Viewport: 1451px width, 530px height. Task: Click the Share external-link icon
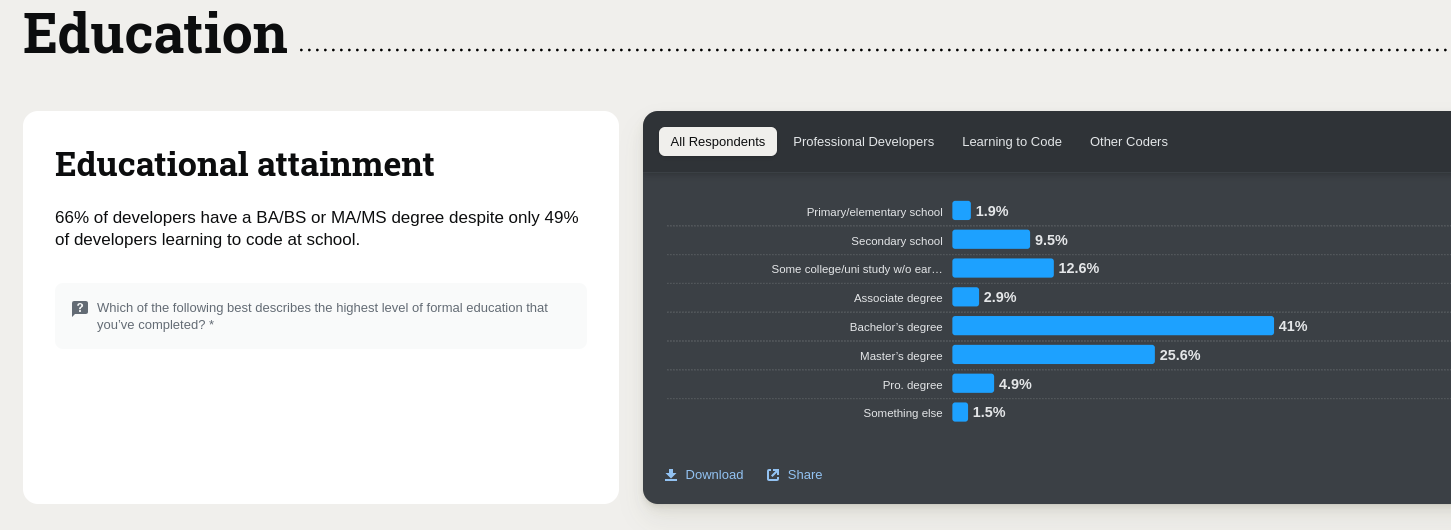click(773, 475)
